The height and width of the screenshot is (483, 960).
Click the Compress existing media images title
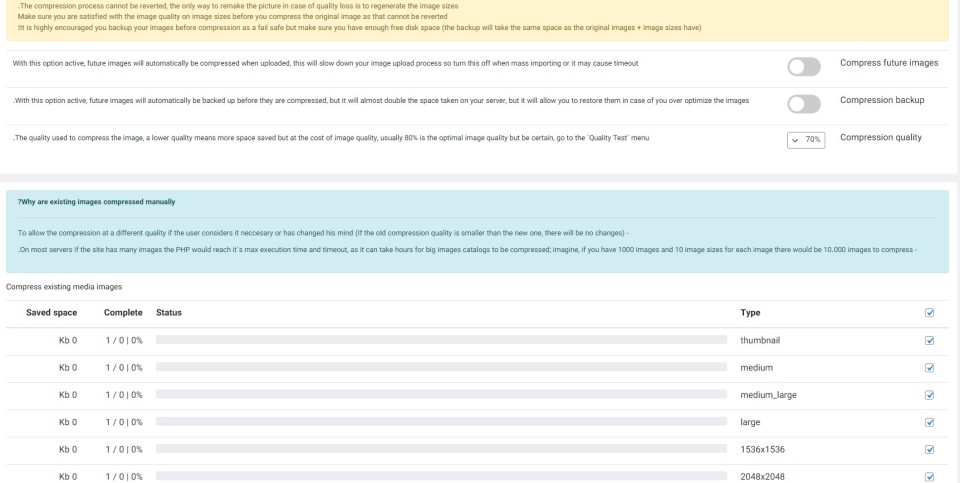64,287
